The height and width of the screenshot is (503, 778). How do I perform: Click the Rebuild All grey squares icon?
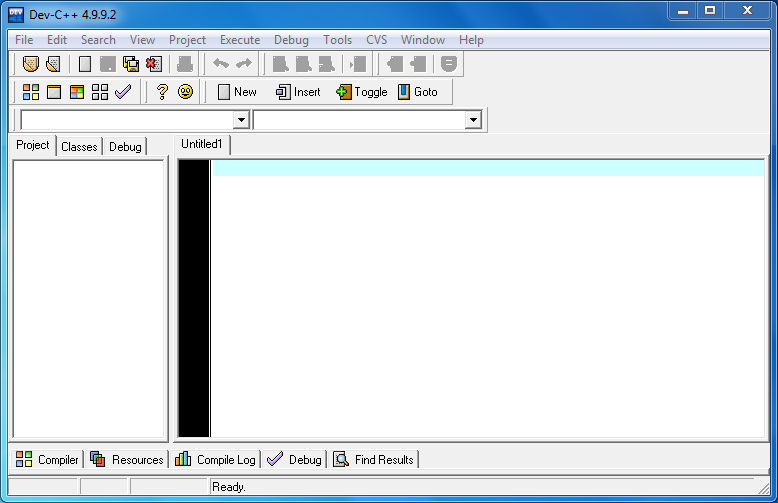[100, 92]
